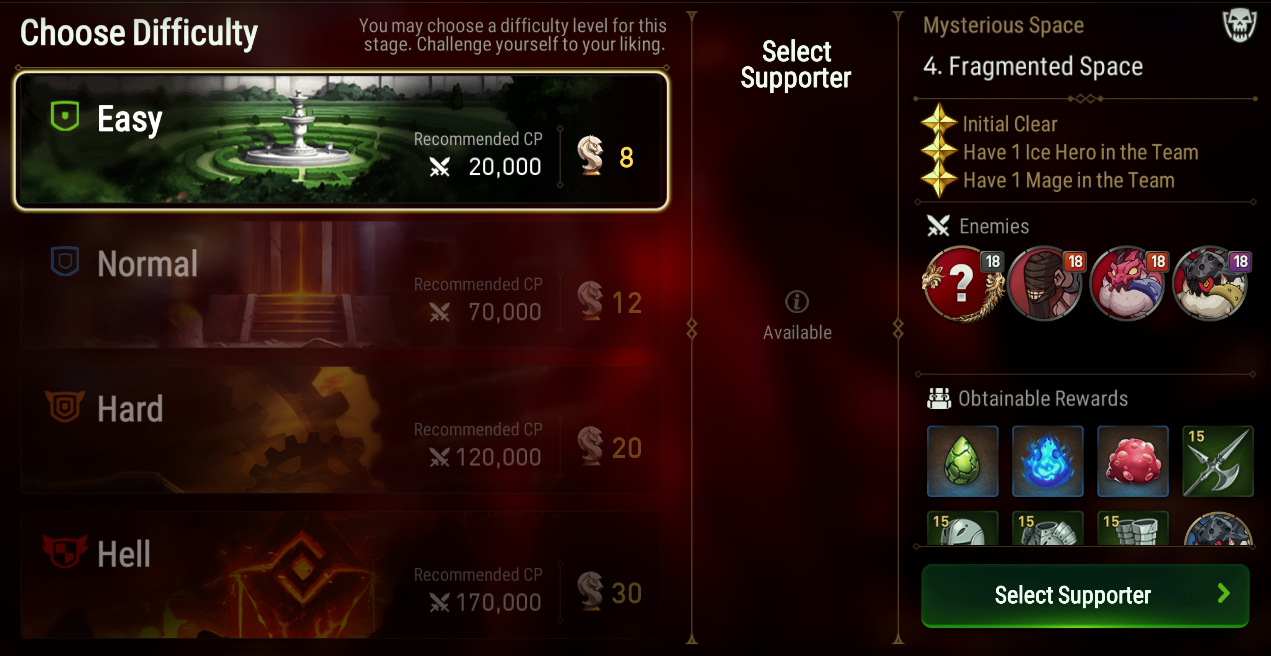Image resolution: width=1271 pixels, height=656 pixels.
Task: Click the arrow on Select Supporter button
Action: (1223, 594)
